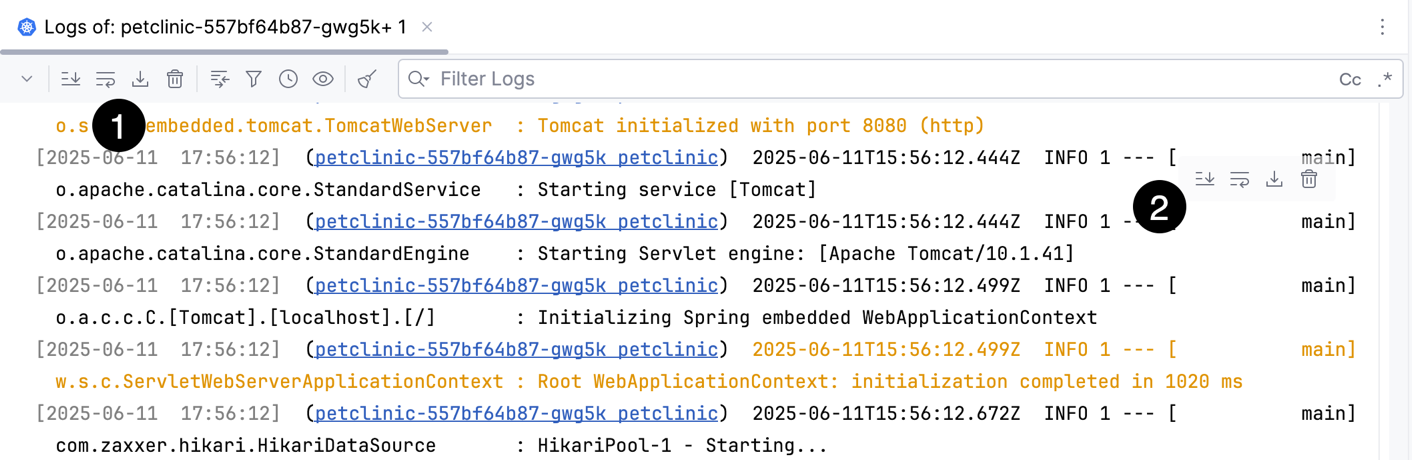
Task: Click the clock timestamps icon
Action: coord(288,79)
